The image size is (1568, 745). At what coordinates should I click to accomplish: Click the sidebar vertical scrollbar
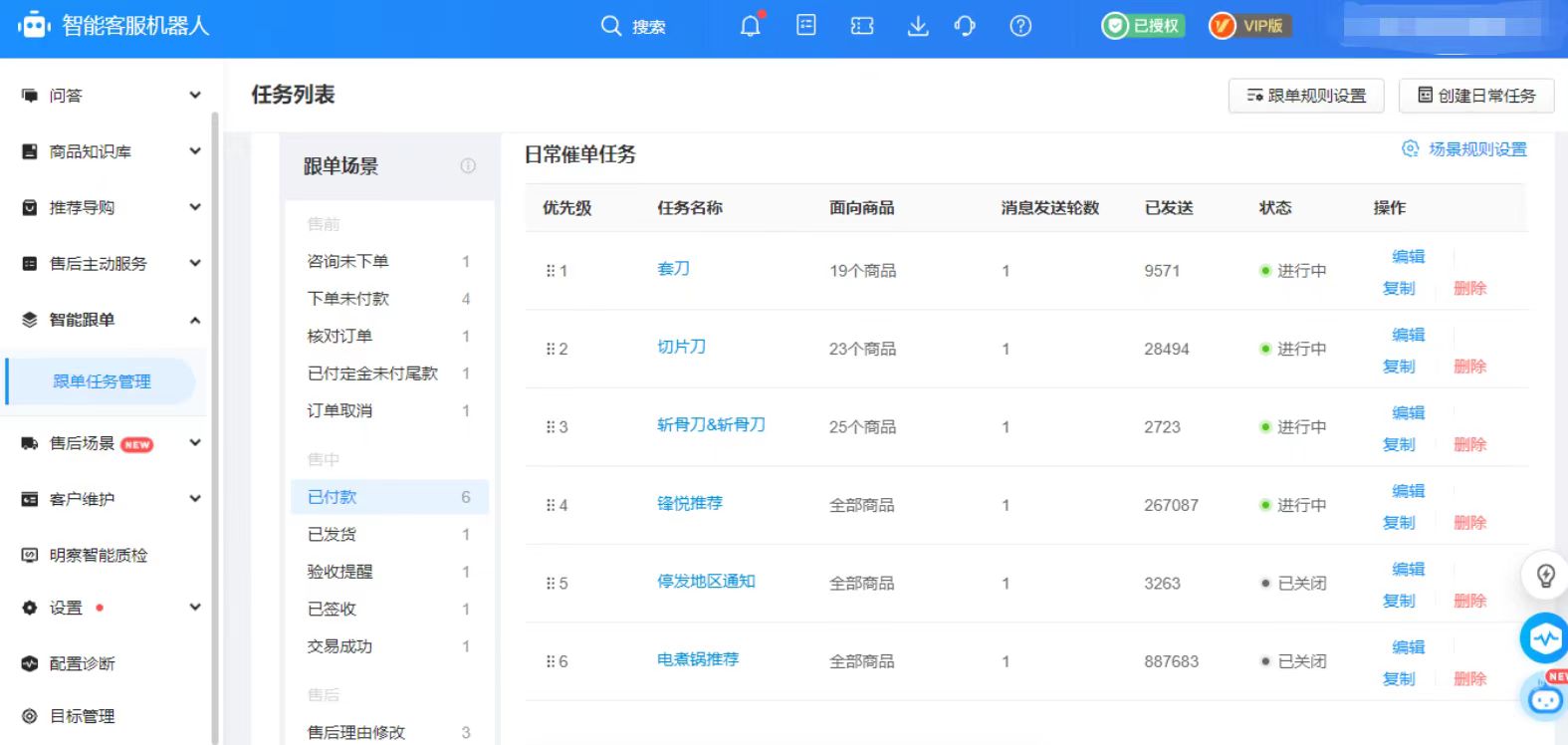tap(215, 428)
